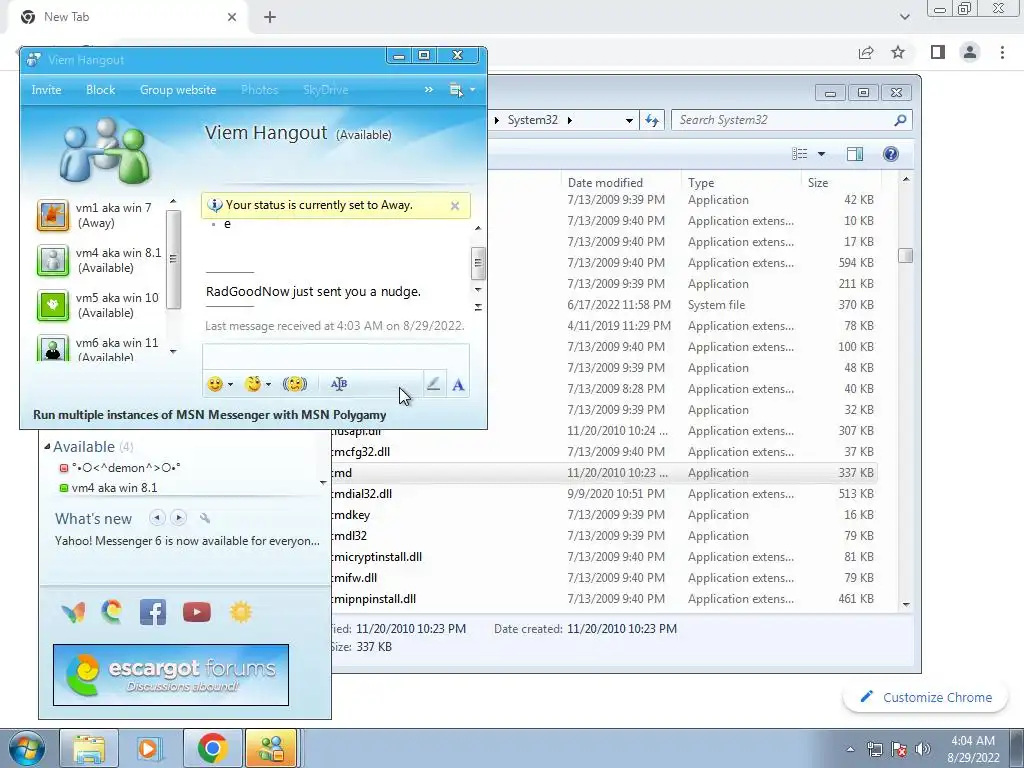Click the blue letter A text tab icon
Image resolution: width=1024 pixels, height=768 pixels.
458,385
